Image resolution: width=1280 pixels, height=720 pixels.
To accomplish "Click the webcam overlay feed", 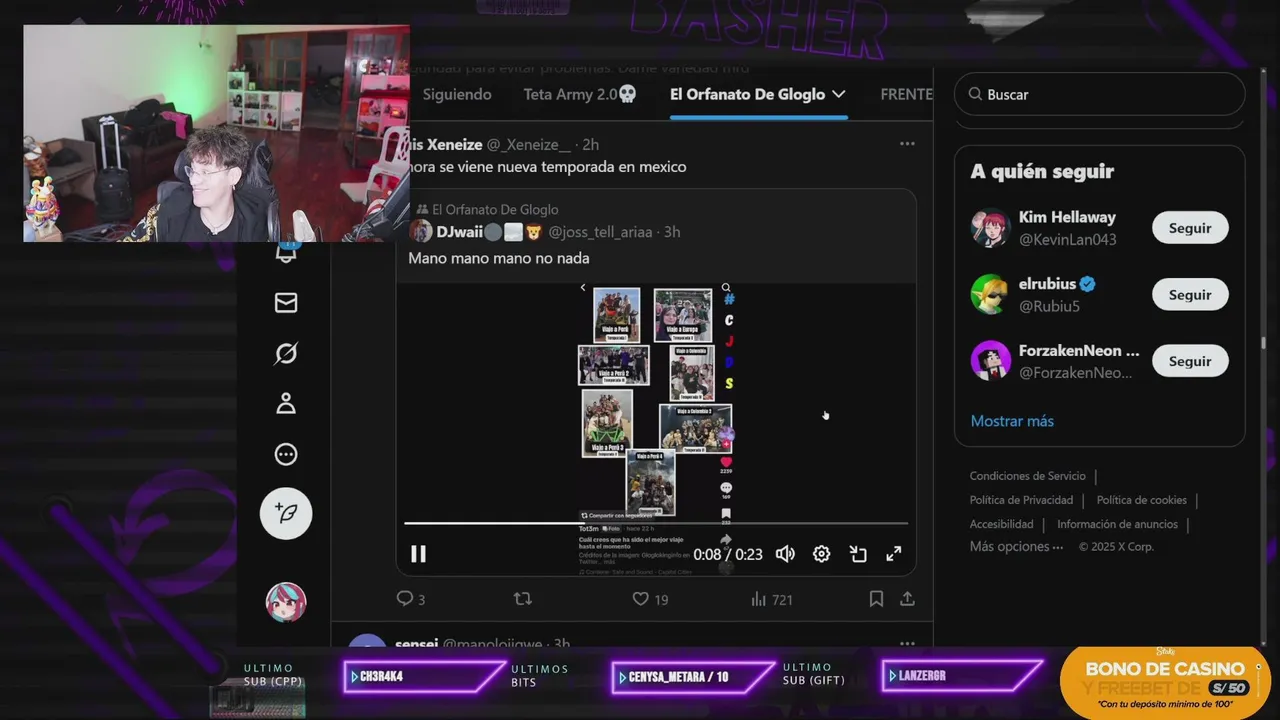I will (x=216, y=133).
